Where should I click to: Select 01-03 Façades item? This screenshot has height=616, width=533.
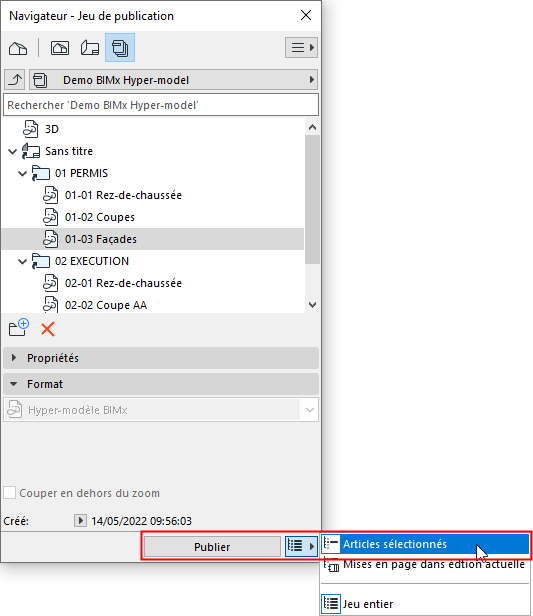tap(152, 239)
